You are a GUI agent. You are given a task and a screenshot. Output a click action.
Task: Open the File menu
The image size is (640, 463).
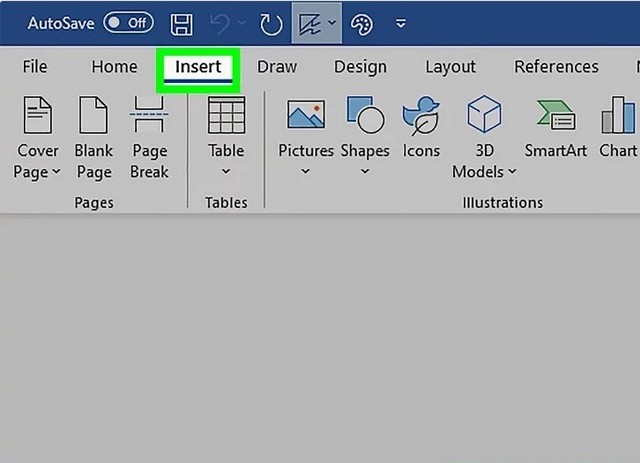[35, 67]
